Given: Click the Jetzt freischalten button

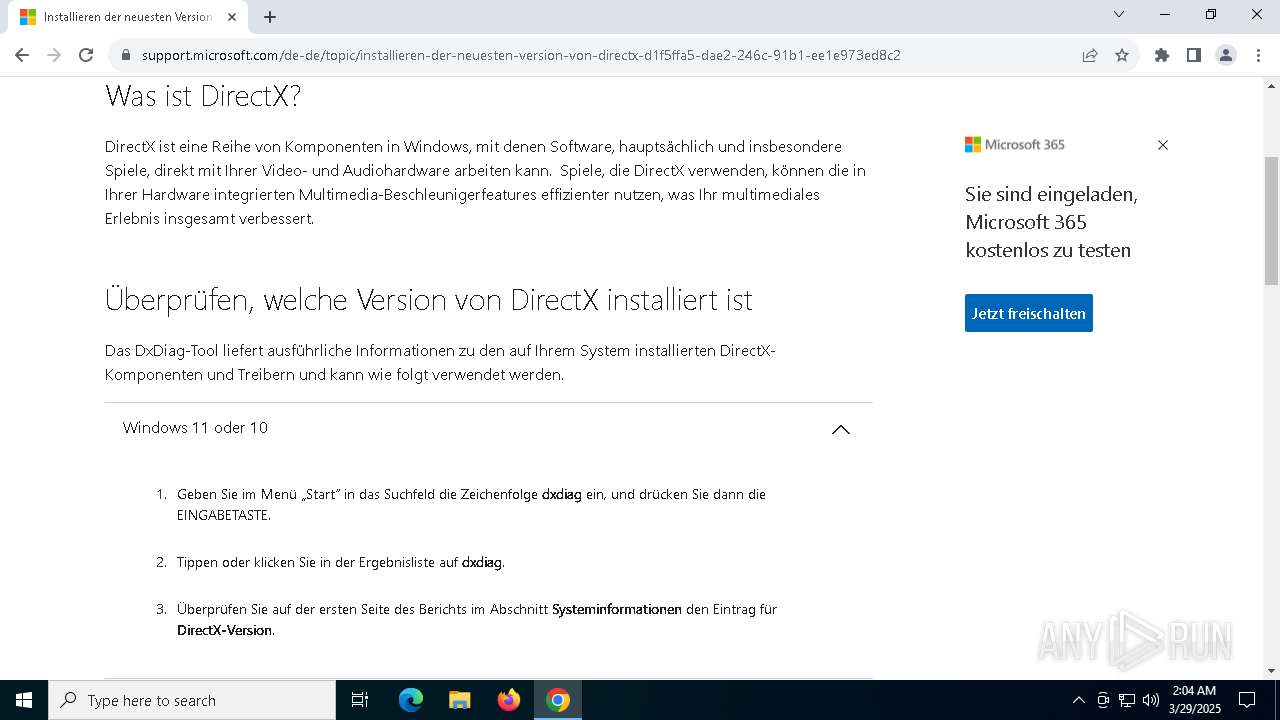Looking at the screenshot, I should tap(1029, 313).
